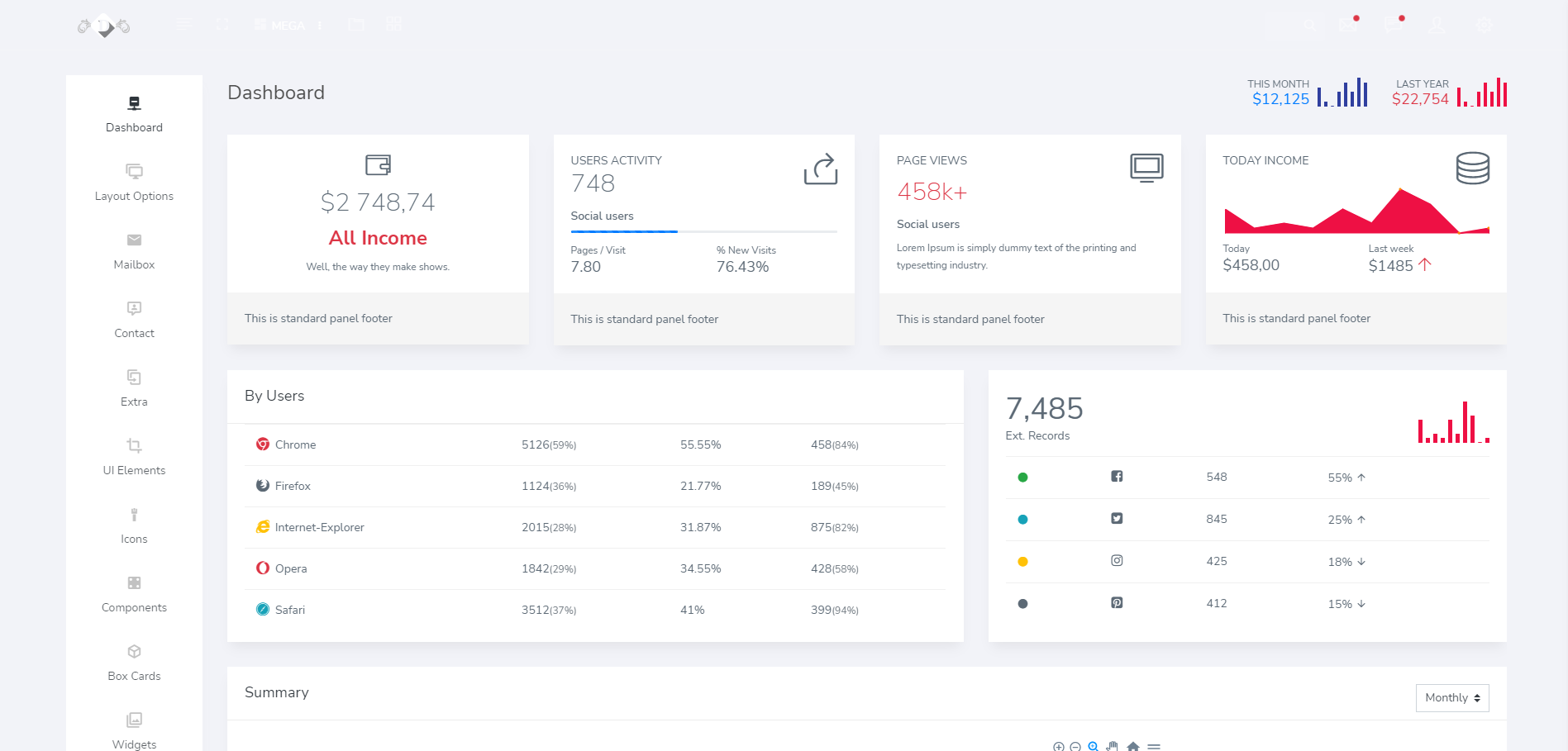
Task: Reset the Summary chart with the home icon
Action: tap(1132, 746)
